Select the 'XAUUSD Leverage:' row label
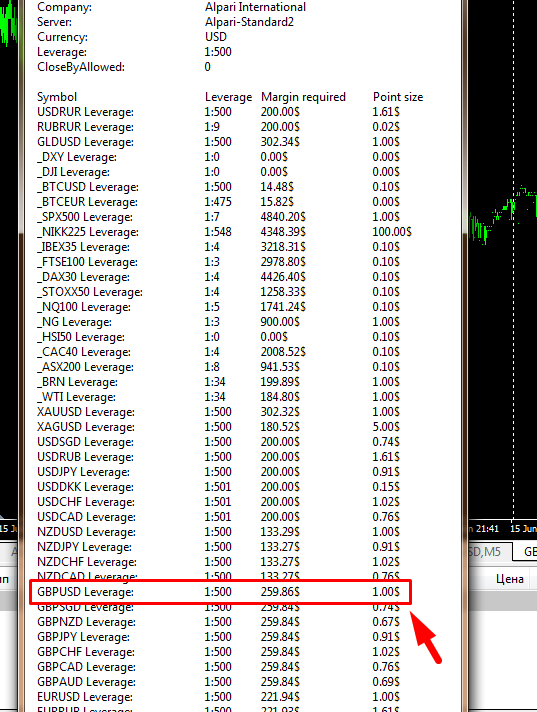 86,412
